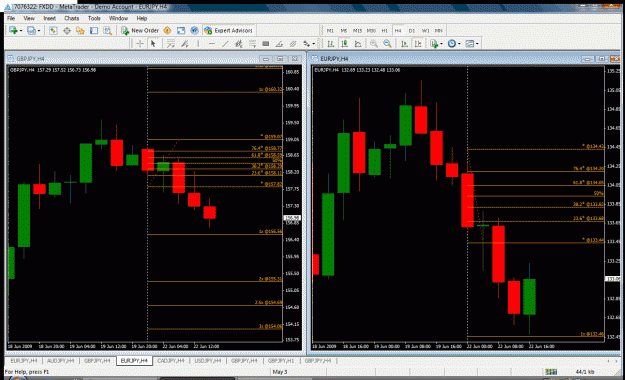Show the Data Window via its toolbar icon
The width and height of the screenshot is (625, 380).
tap(67, 30)
